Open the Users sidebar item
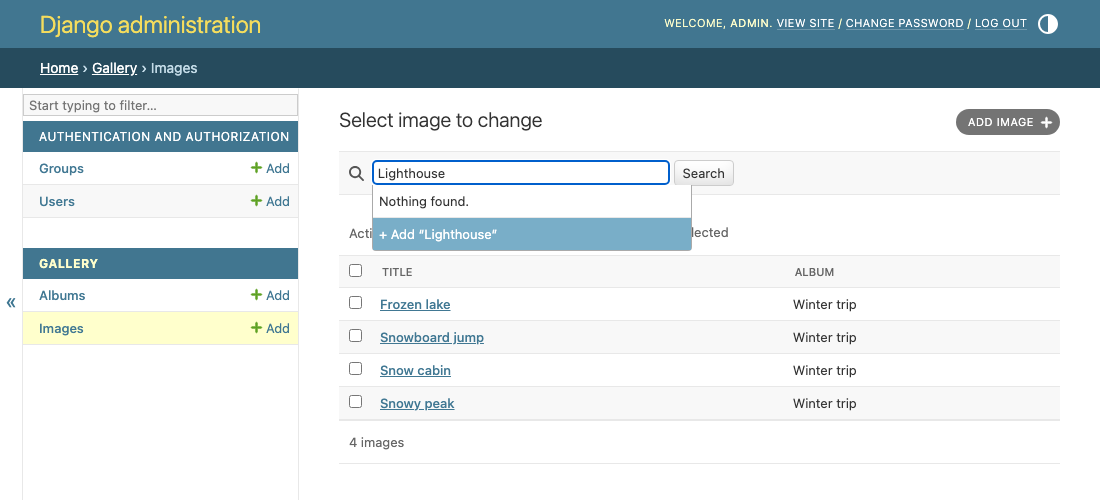This screenshot has height=500, width=1100. click(57, 201)
